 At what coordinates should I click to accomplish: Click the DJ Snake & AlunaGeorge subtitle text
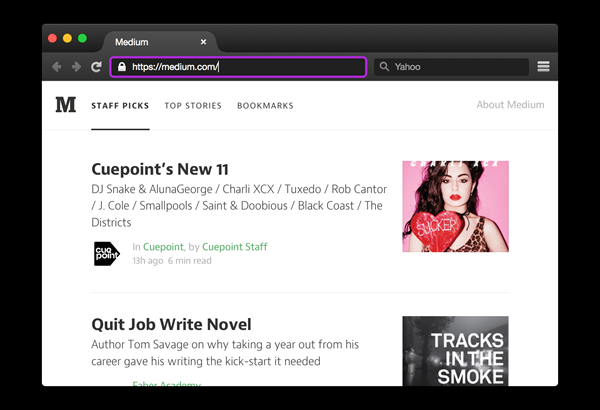point(239,206)
